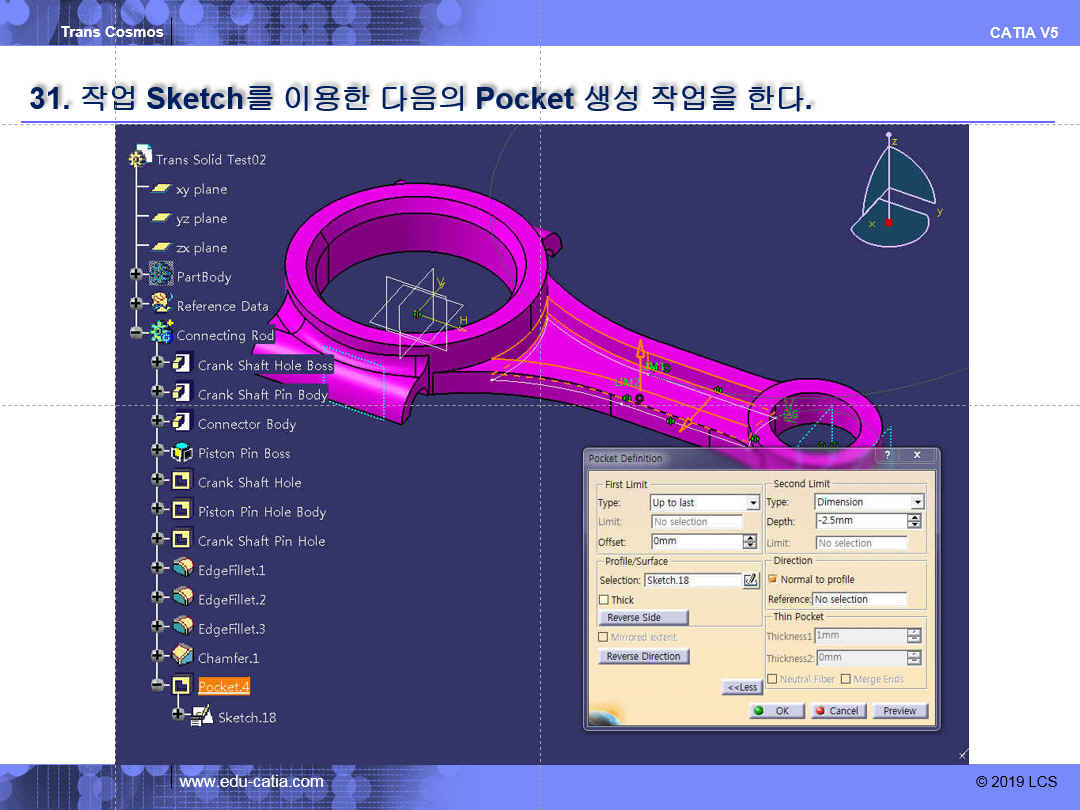The width and height of the screenshot is (1080, 810).
Task: Click the sketch edit icon beside Selection field
Action: click(x=751, y=580)
